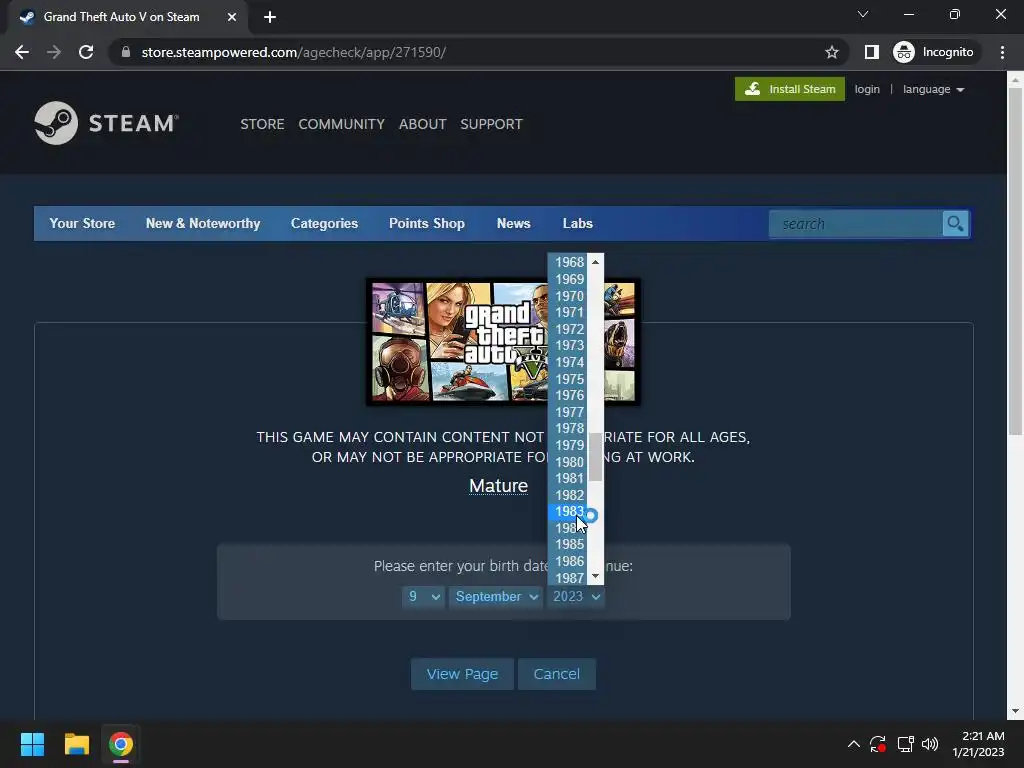1024x768 pixels.
Task: Click the View Page button
Action: coord(462,674)
